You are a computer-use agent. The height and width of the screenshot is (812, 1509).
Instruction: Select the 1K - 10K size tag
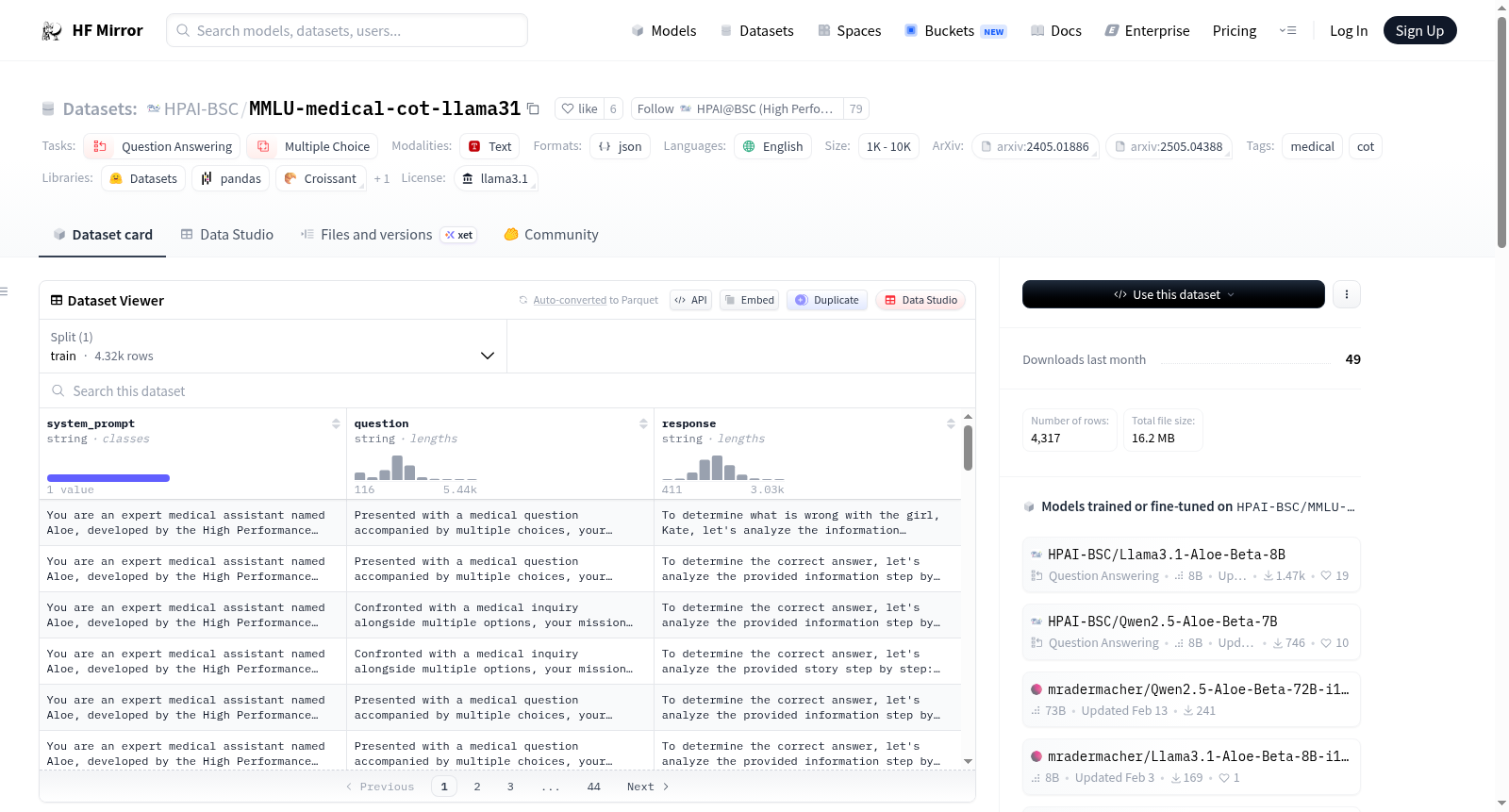pyautogui.click(x=888, y=146)
